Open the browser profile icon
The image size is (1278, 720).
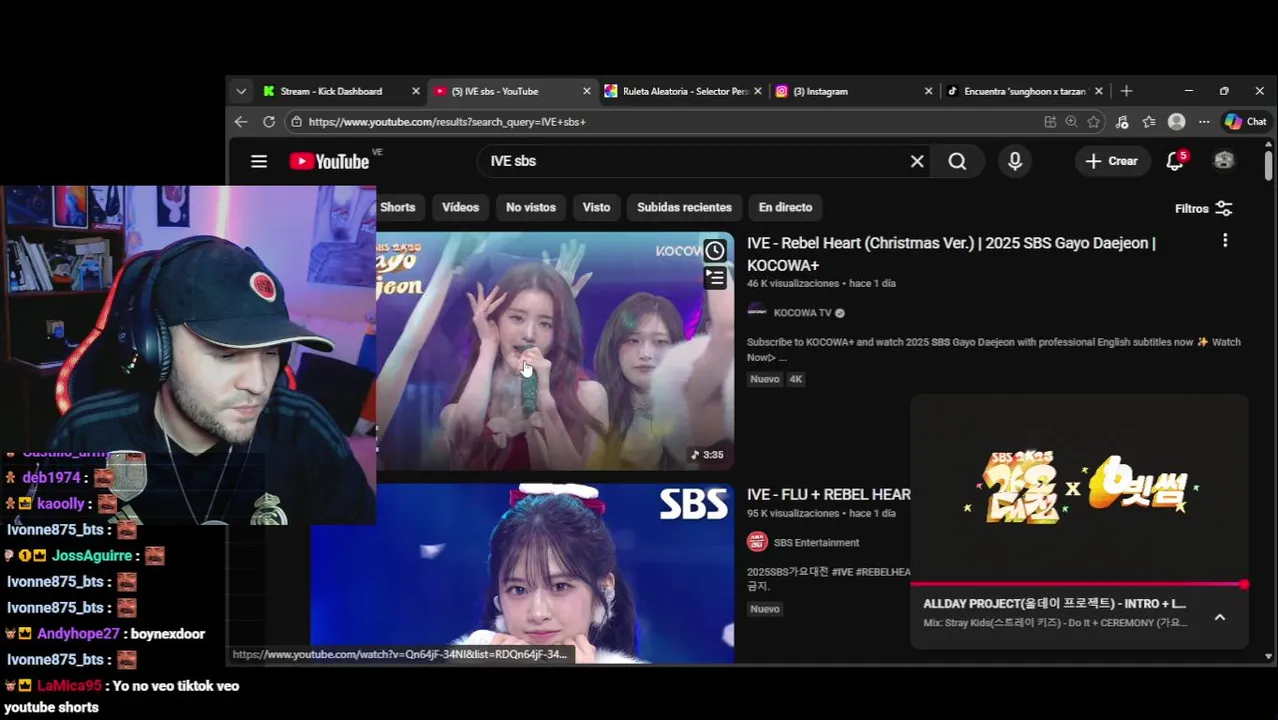click(x=1177, y=121)
